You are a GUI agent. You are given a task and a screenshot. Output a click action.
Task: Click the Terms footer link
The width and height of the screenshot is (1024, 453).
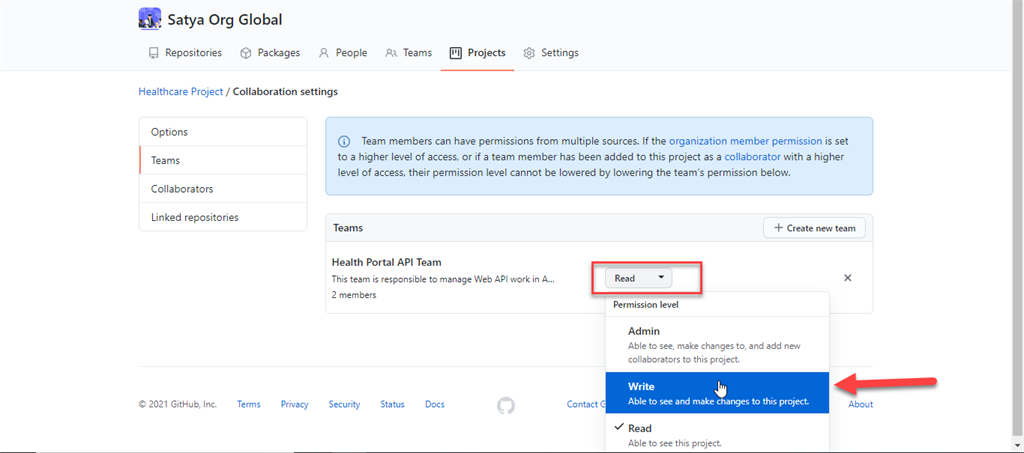point(249,404)
